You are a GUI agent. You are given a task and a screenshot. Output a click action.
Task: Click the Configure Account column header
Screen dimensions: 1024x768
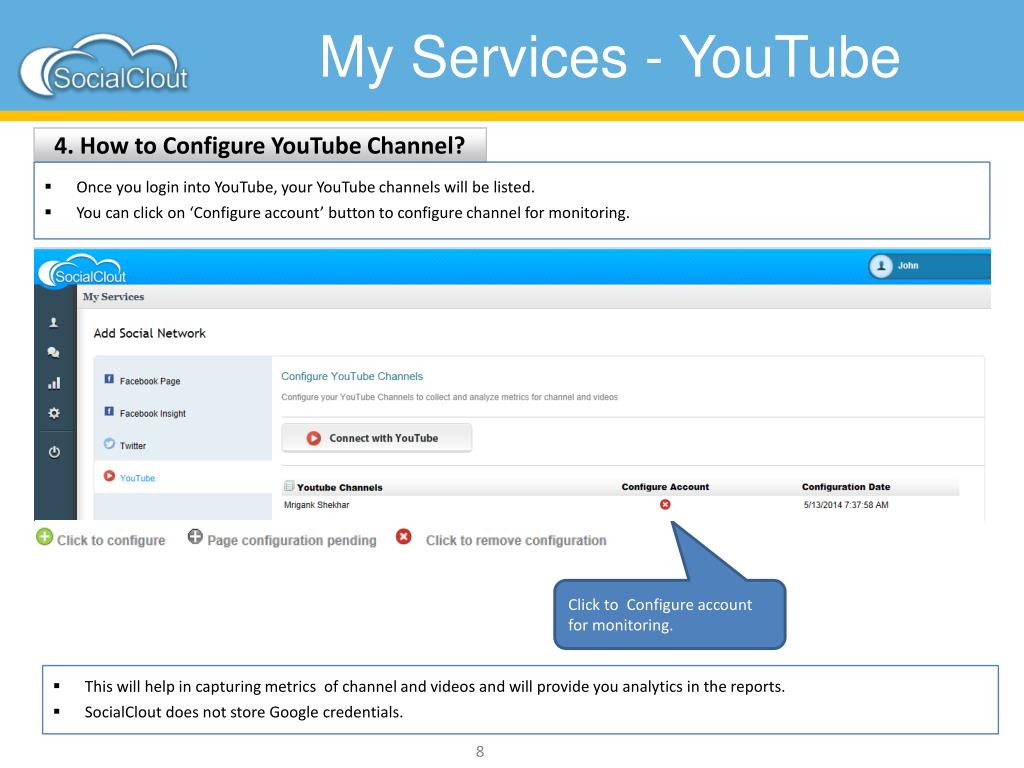pos(665,487)
